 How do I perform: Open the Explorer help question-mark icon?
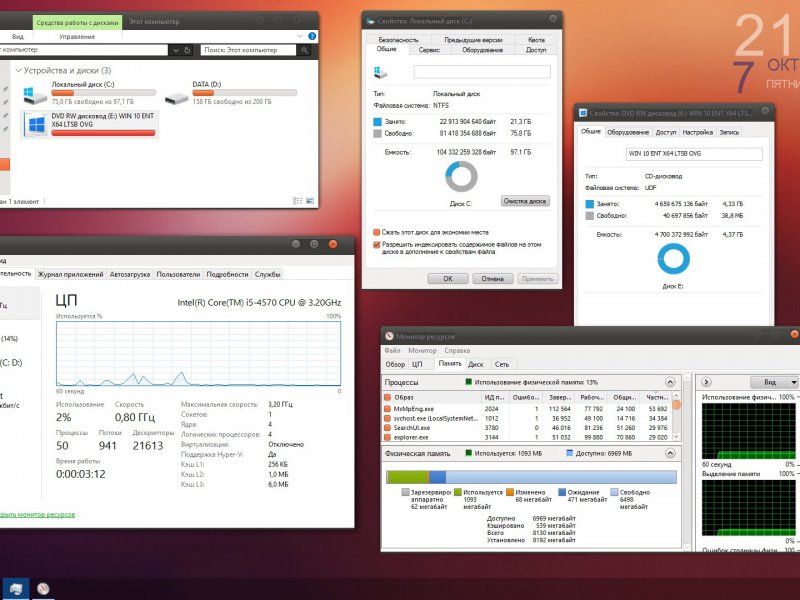point(312,36)
